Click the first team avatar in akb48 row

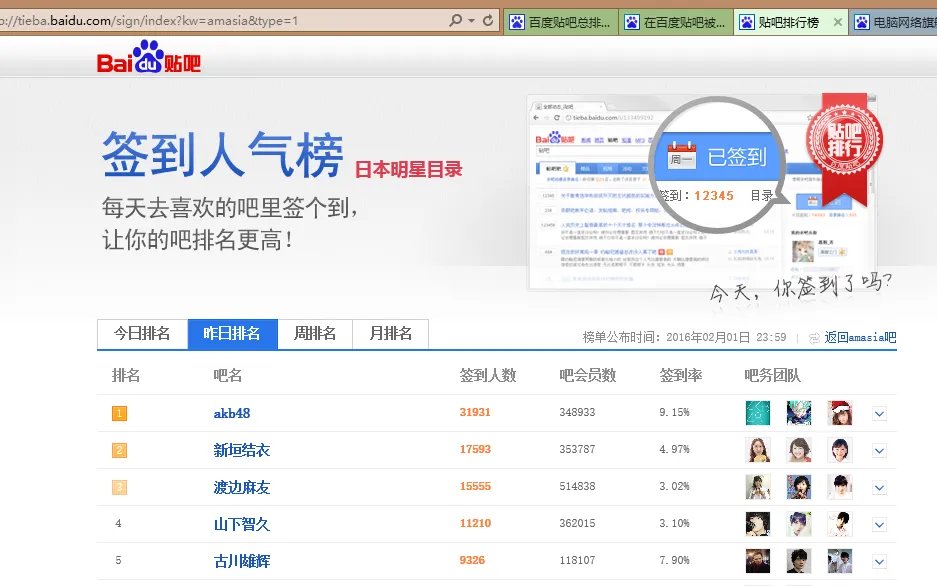(x=758, y=413)
